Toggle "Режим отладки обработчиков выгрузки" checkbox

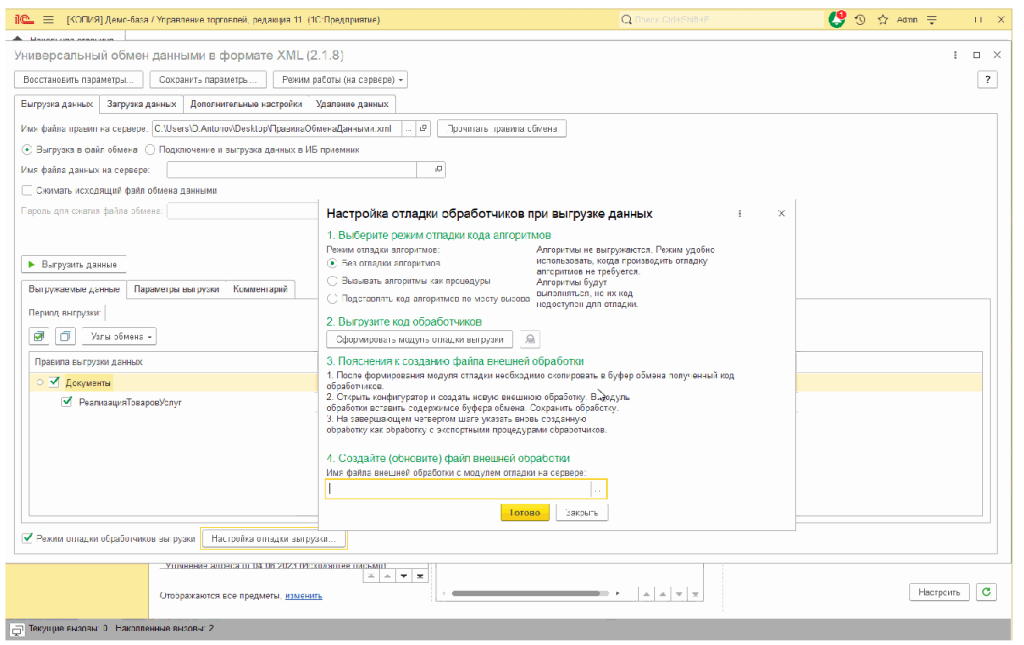(27, 538)
